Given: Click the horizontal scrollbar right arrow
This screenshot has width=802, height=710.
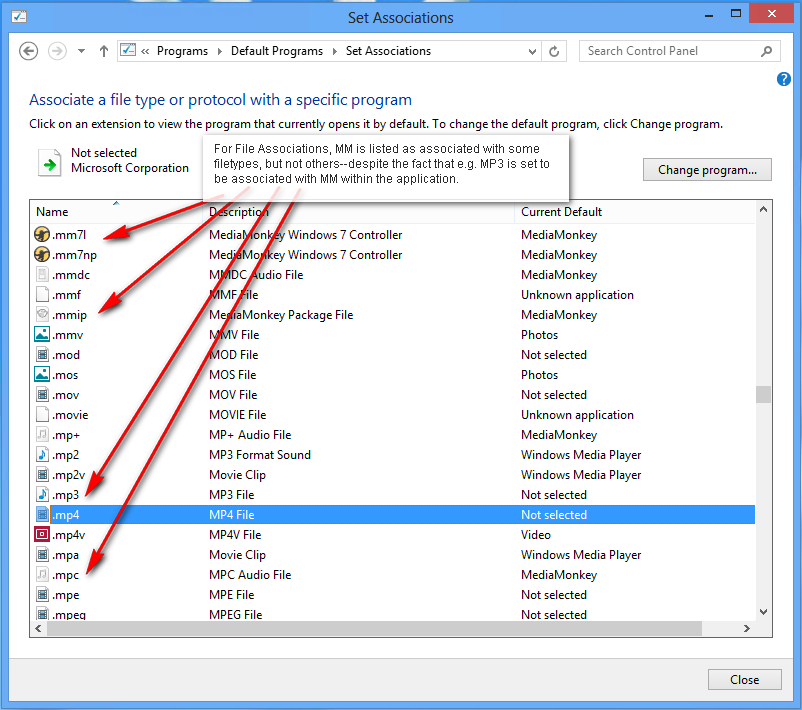Looking at the screenshot, I should (x=747, y=628).
